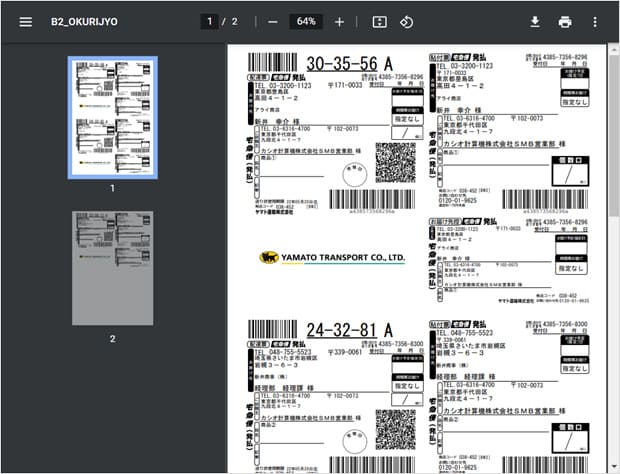Open the sidebar hamburger menu
Image resolution: width=620 pixels, height=474 pixels.
pyautogui.click(x=26, y=22)
